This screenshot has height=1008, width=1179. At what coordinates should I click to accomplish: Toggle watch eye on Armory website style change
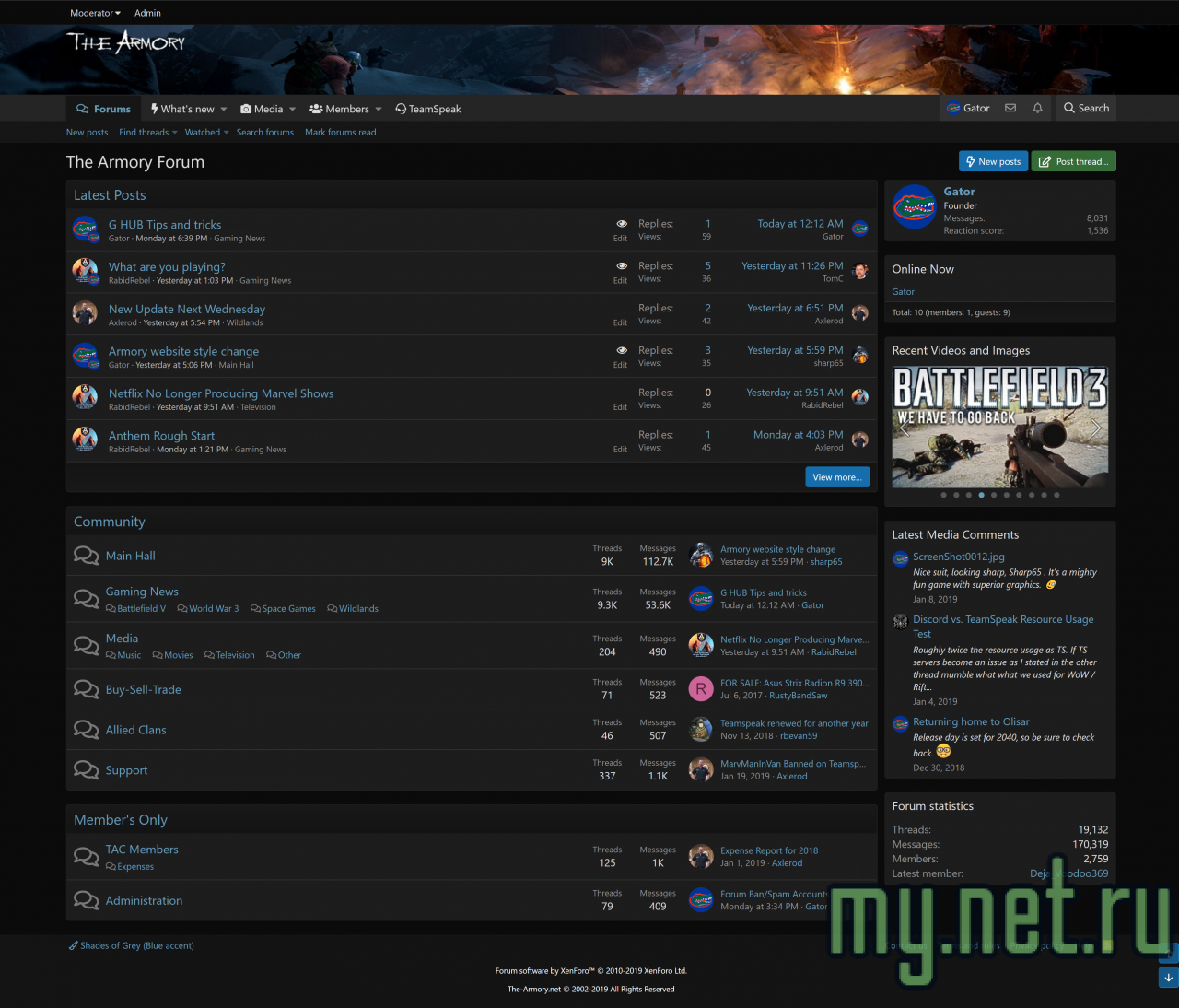(622, 350)
